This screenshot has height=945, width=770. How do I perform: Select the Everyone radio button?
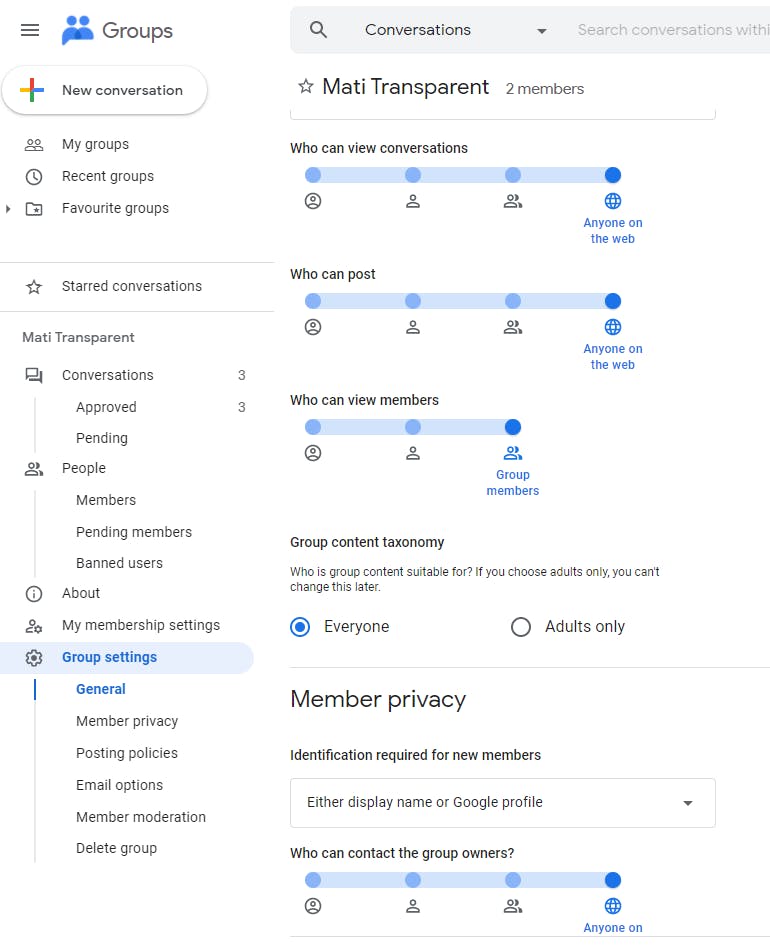point(300,627)
